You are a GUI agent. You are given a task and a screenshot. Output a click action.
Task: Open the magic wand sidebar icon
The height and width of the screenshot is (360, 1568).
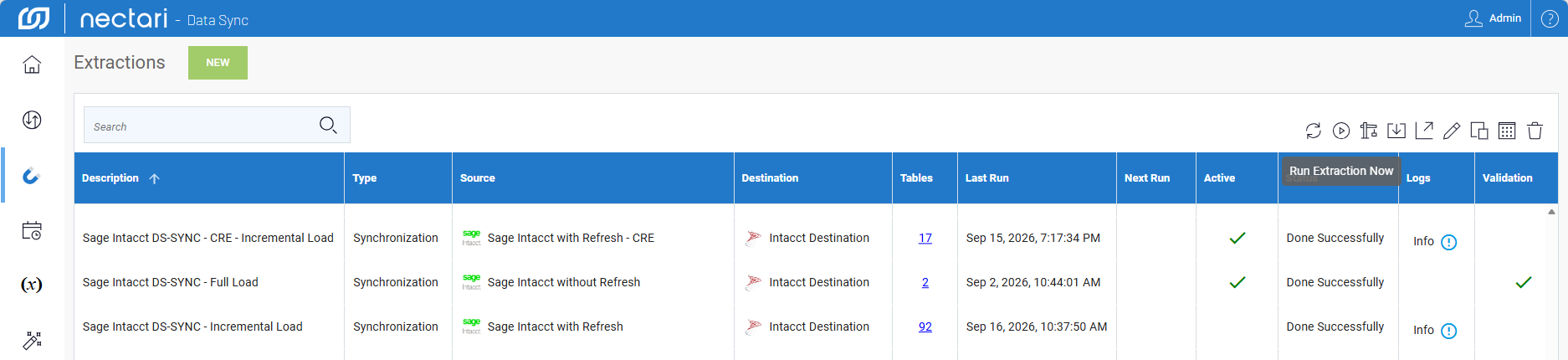32,340
